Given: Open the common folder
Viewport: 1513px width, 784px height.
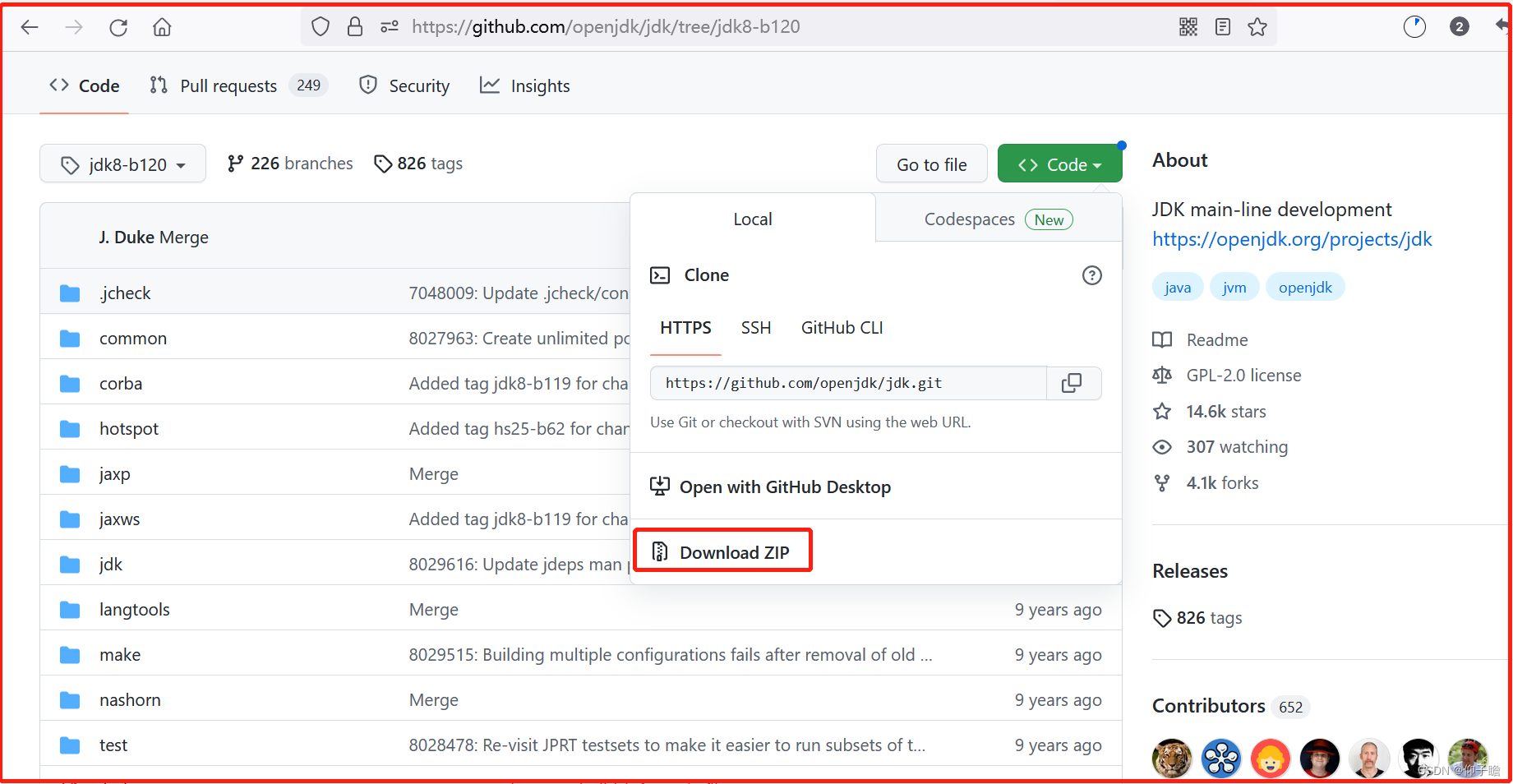Looking at the screenshot, I should click(x=133, y=339).
